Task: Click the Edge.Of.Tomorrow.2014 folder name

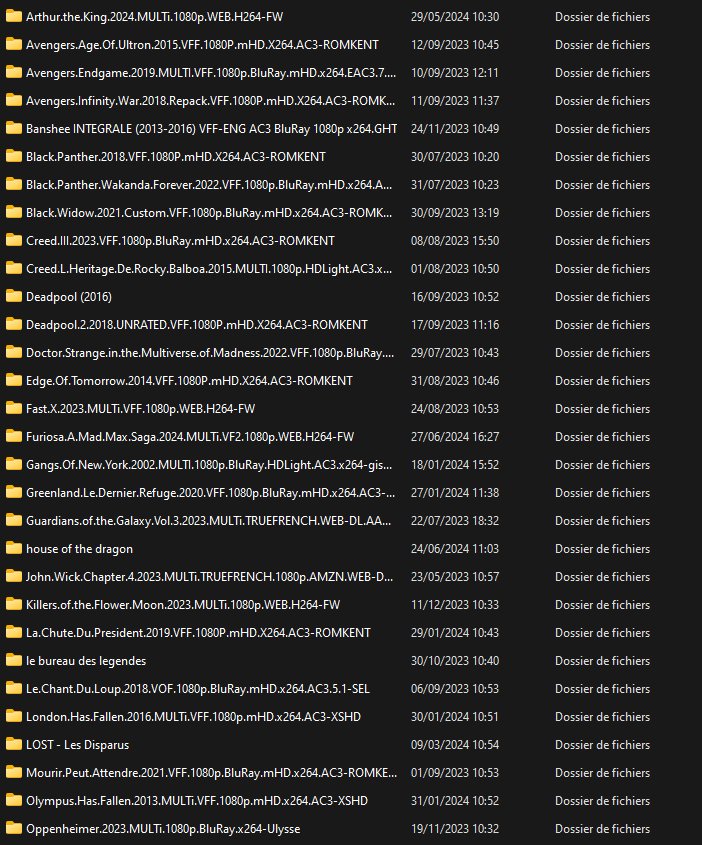Action: [x=189, y=381]
